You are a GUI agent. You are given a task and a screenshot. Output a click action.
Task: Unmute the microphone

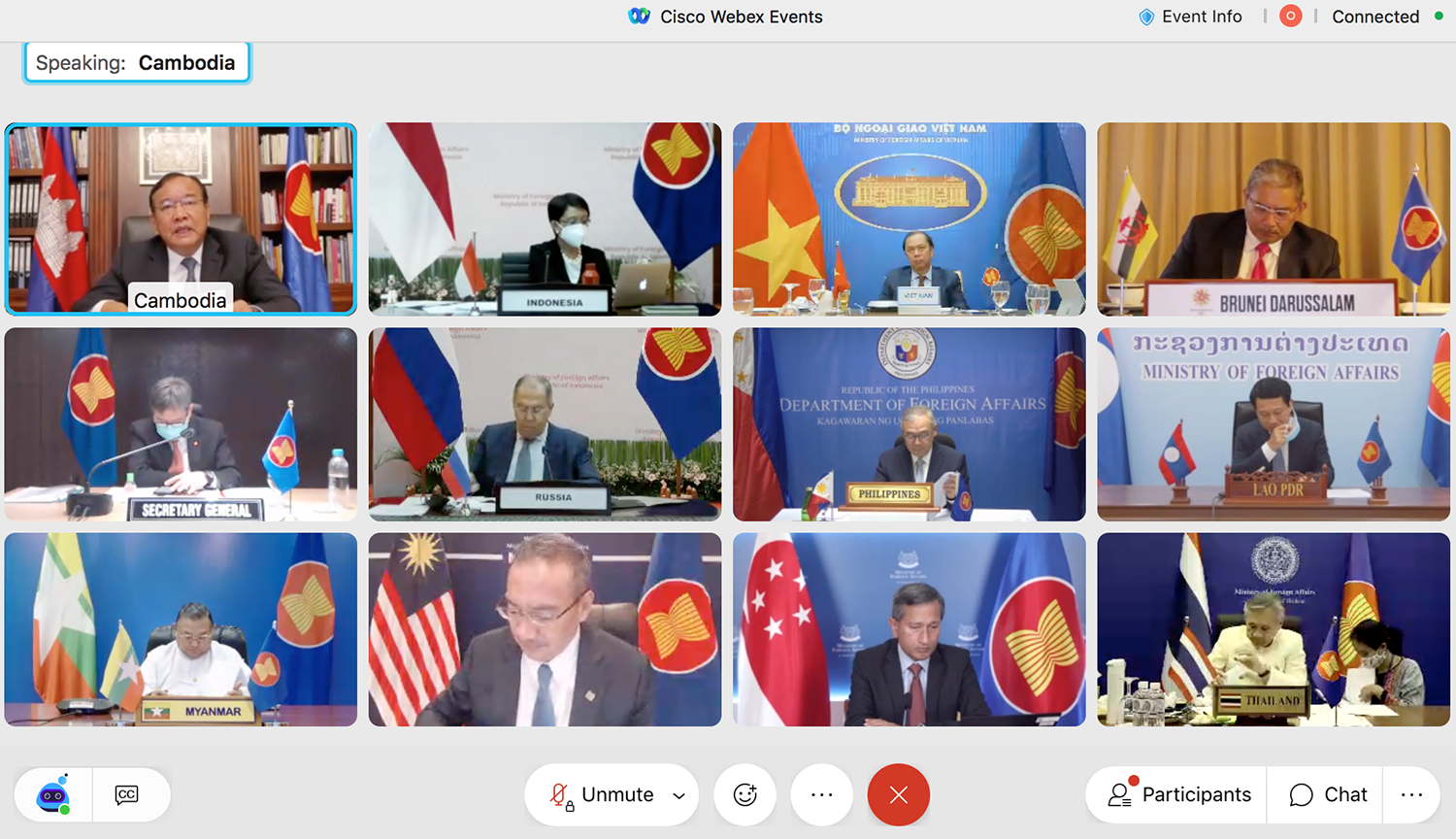602,795
